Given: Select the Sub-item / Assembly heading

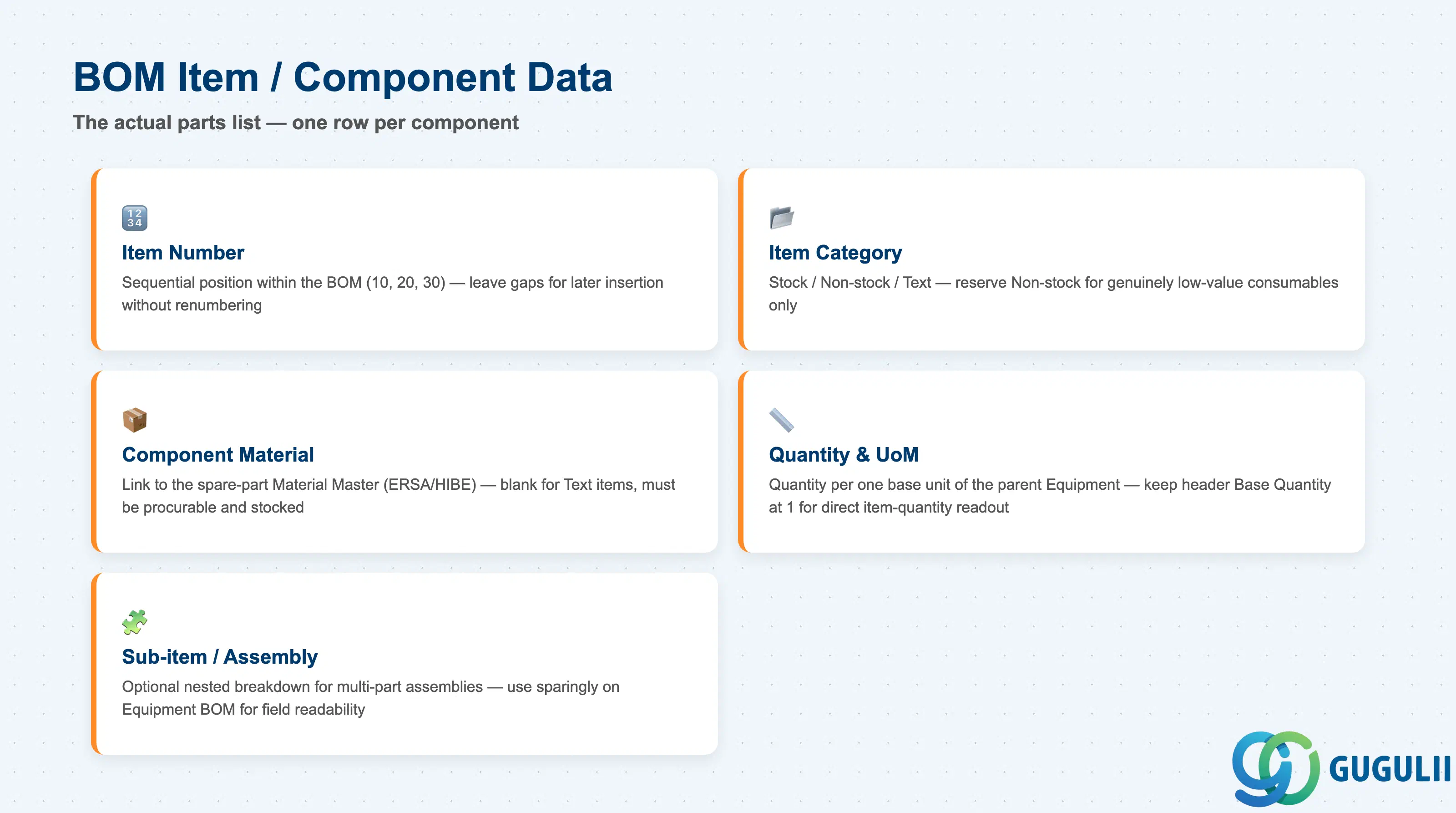Looking at the screenshot, I should pos(220,657).
